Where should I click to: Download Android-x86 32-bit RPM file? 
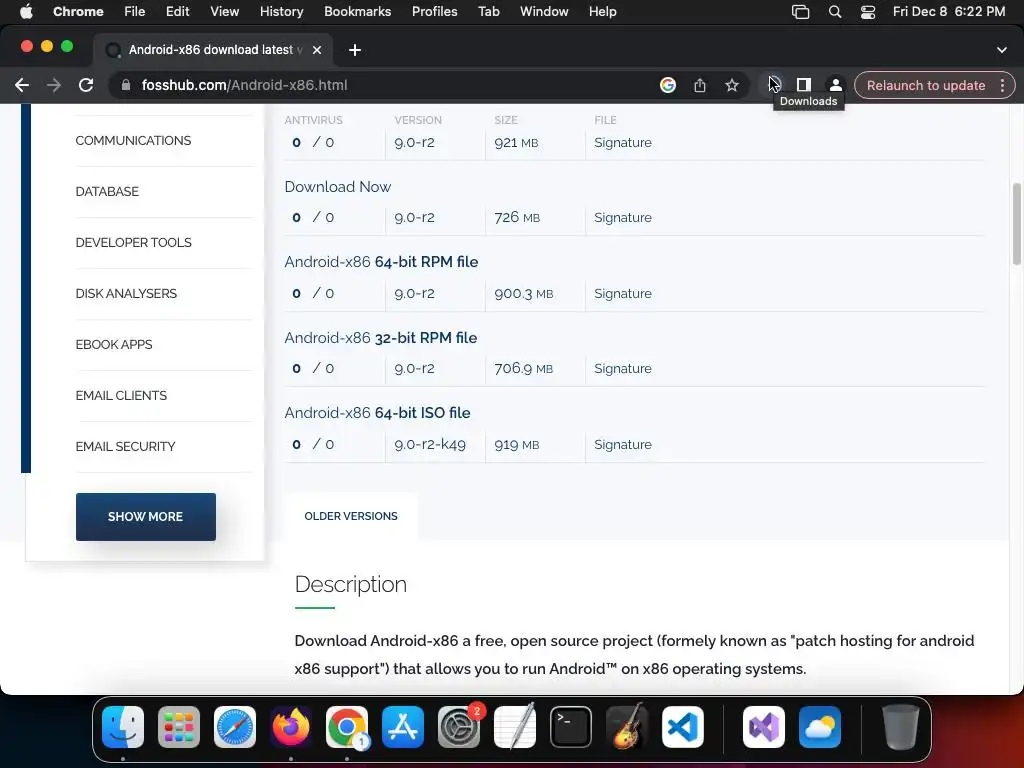(x=381, y=338)
